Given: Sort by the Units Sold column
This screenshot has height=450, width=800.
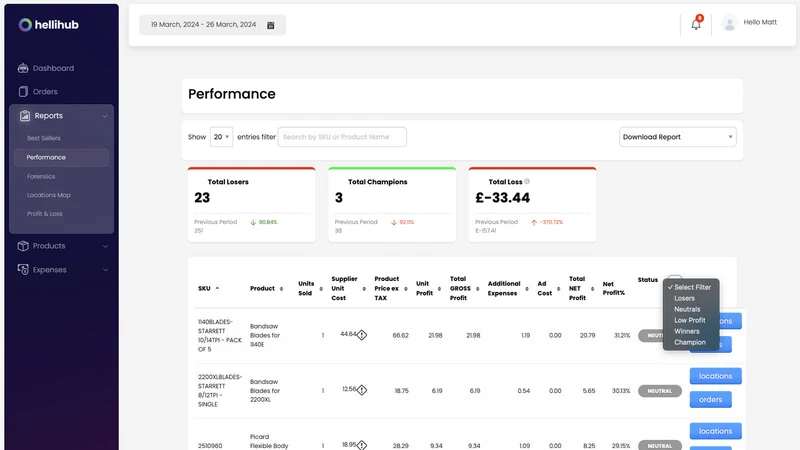Looking at the screenshot, I should click(321, 289).
